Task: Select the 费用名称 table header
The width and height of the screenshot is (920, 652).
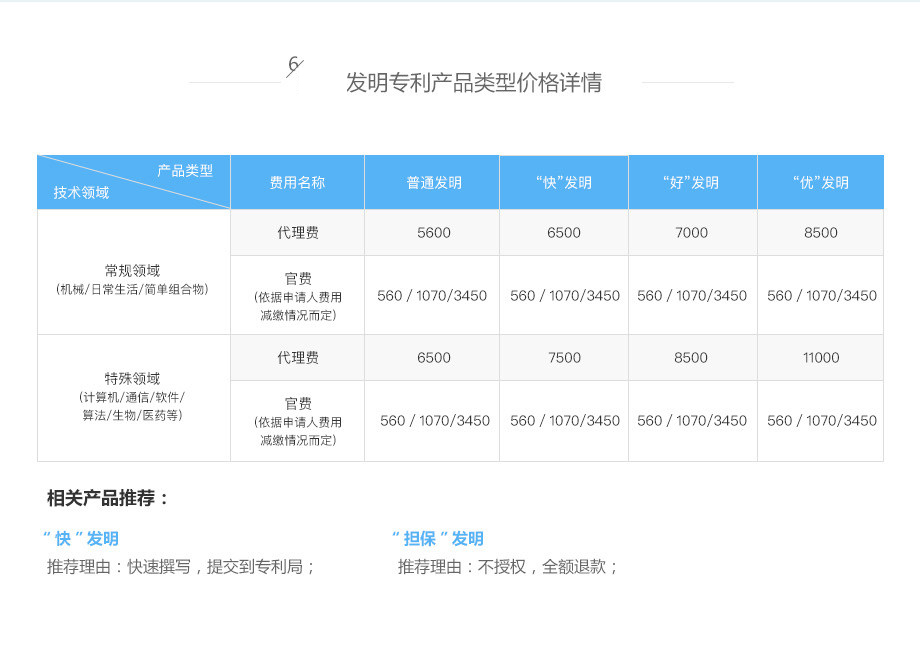Action: tap(297, 183)
